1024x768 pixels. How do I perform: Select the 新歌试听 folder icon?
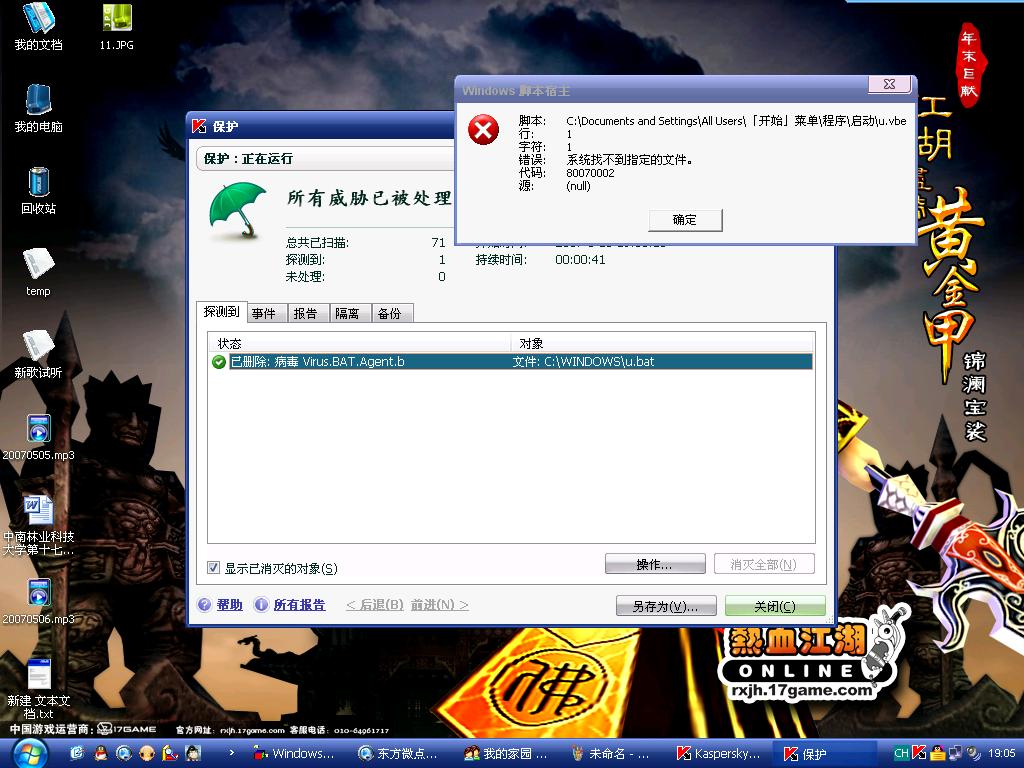tap(38, 355)
